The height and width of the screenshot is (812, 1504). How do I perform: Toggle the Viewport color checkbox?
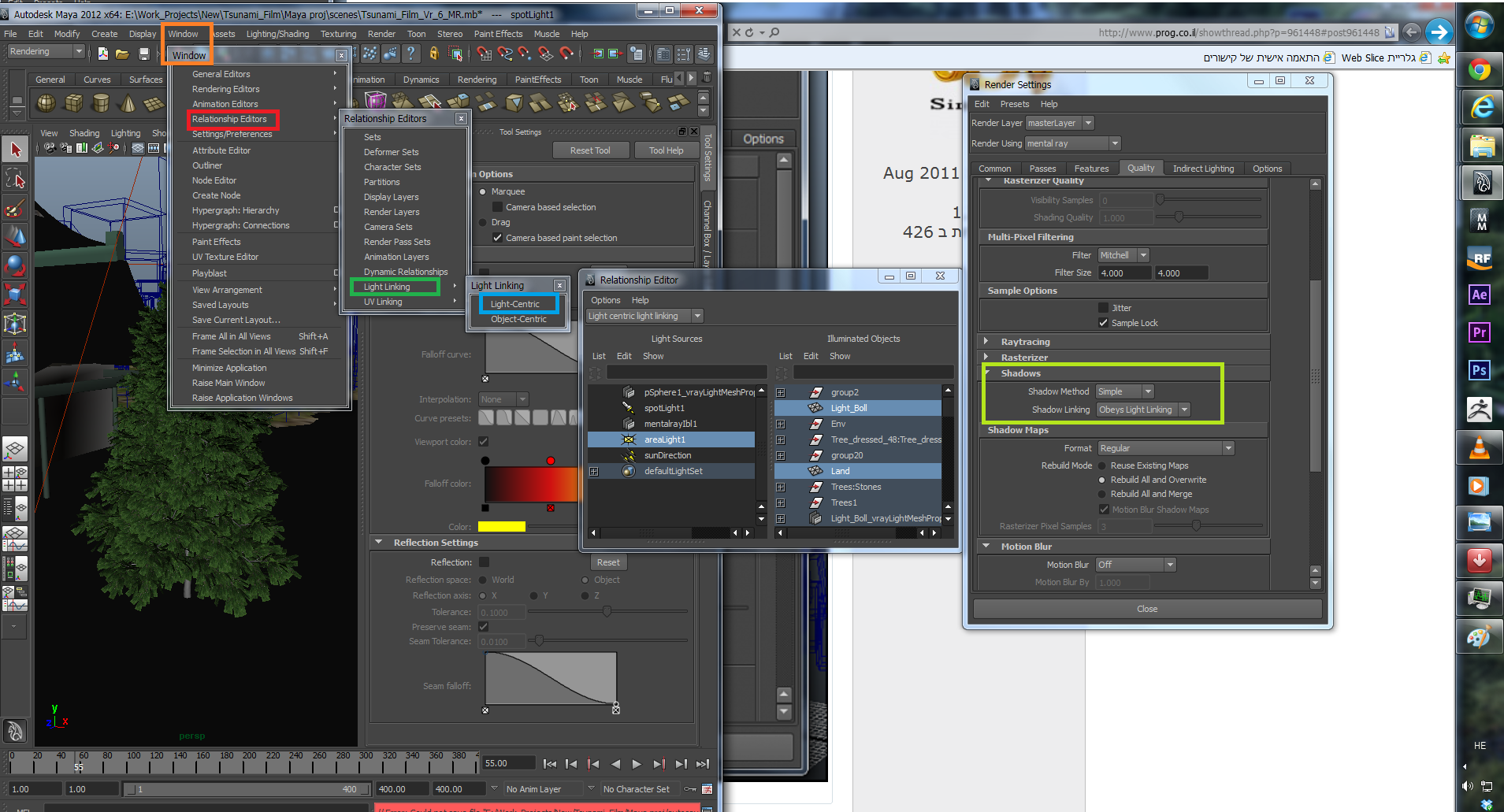click(483, 442)
